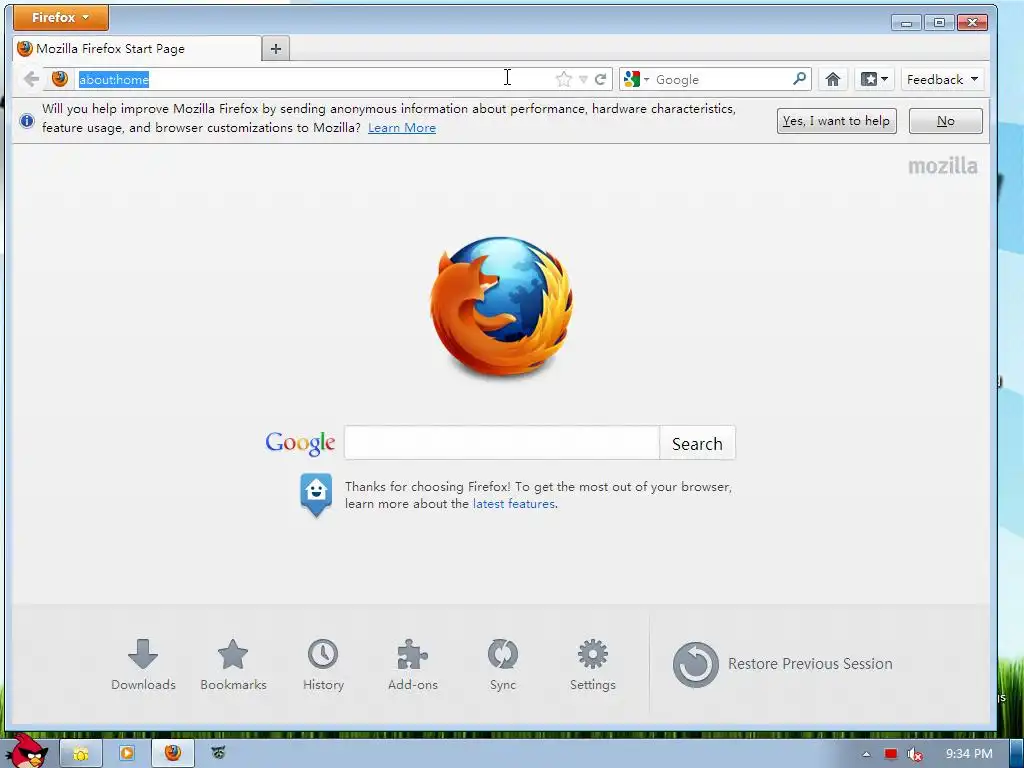Expand the URL history dropdown arrow
The width and height of the screenshot is (1024, 768).
click(x=583, y=80)
